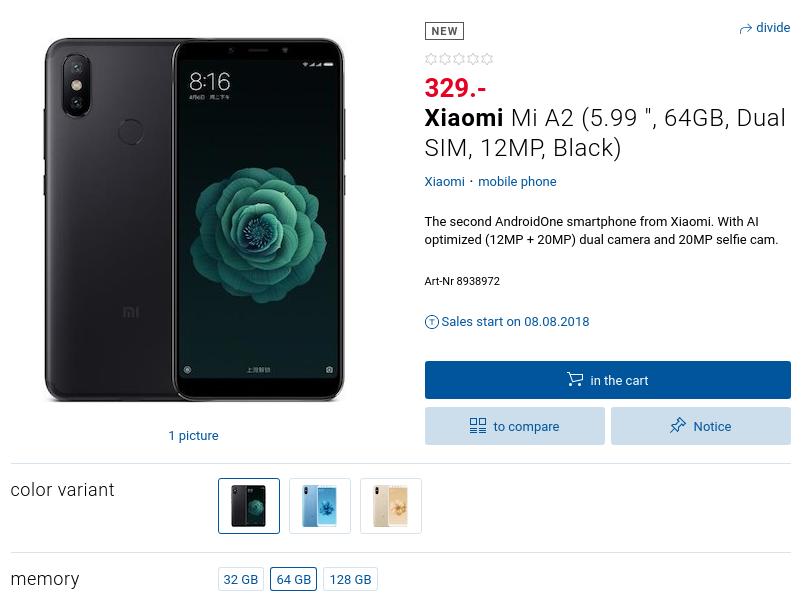810x609 pixels.
Task: Click the fifth rating star
Action: [489, 59]
